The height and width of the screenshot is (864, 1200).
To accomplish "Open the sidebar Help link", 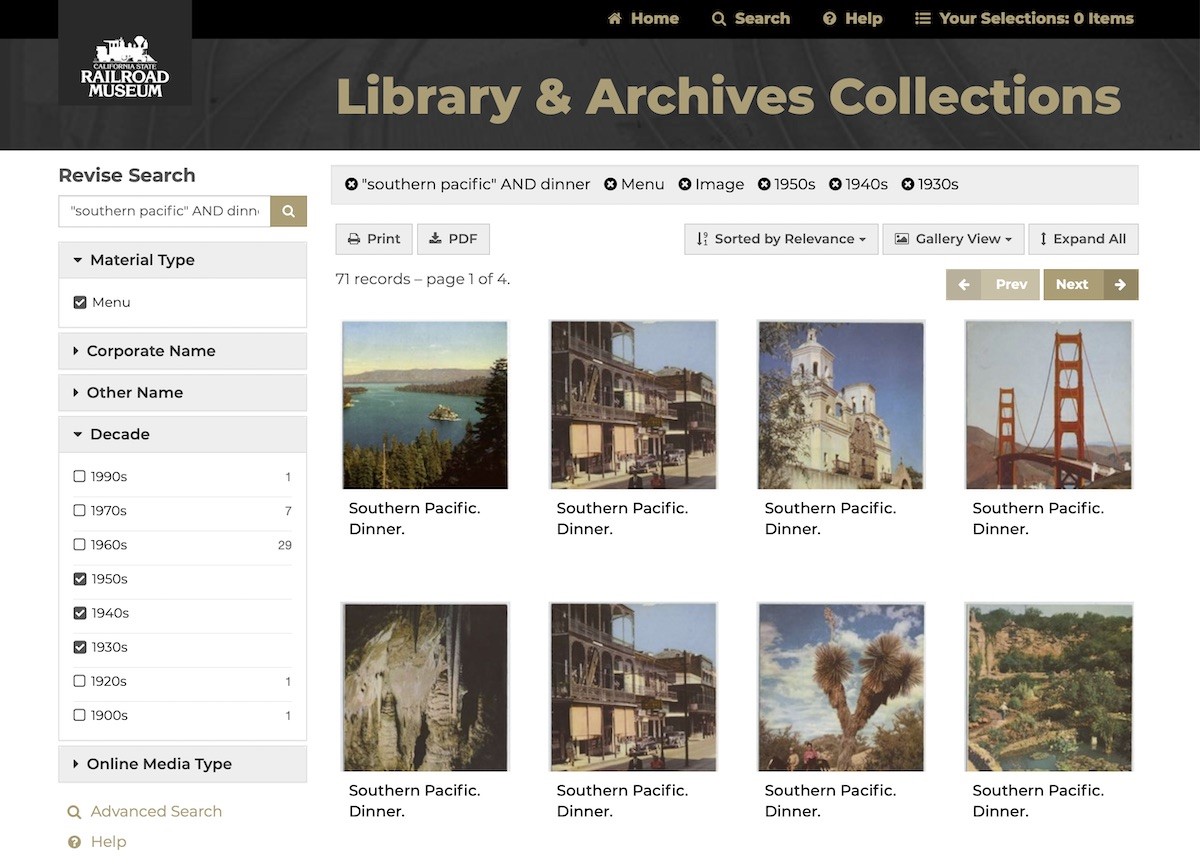I will point(108,842).
